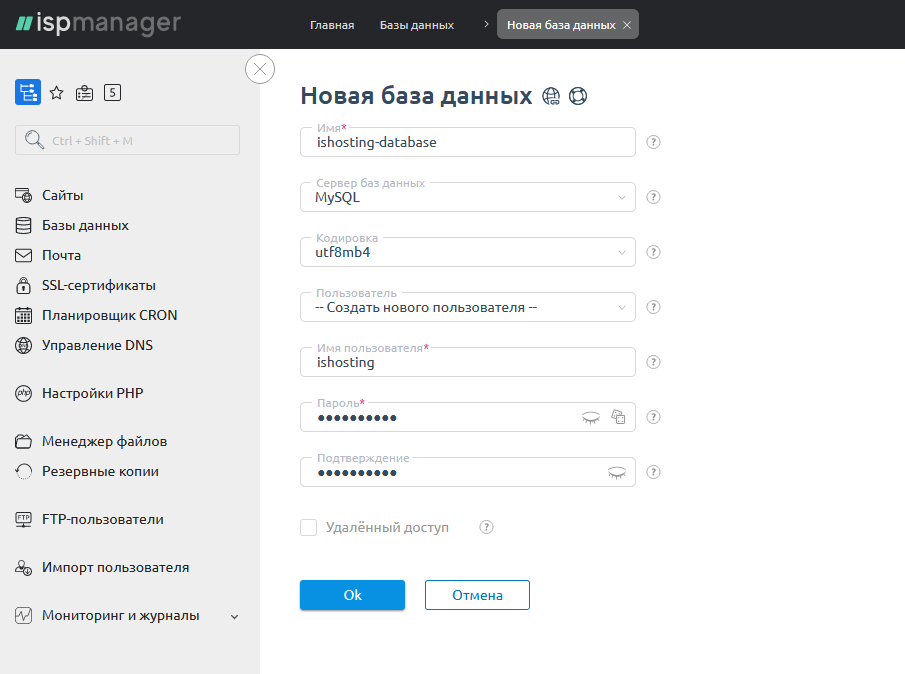Toggle visibility eye in Подтверждение field
Image resolution: width=905 pixels, height=674 pixels.
click(x=618, y=472)
